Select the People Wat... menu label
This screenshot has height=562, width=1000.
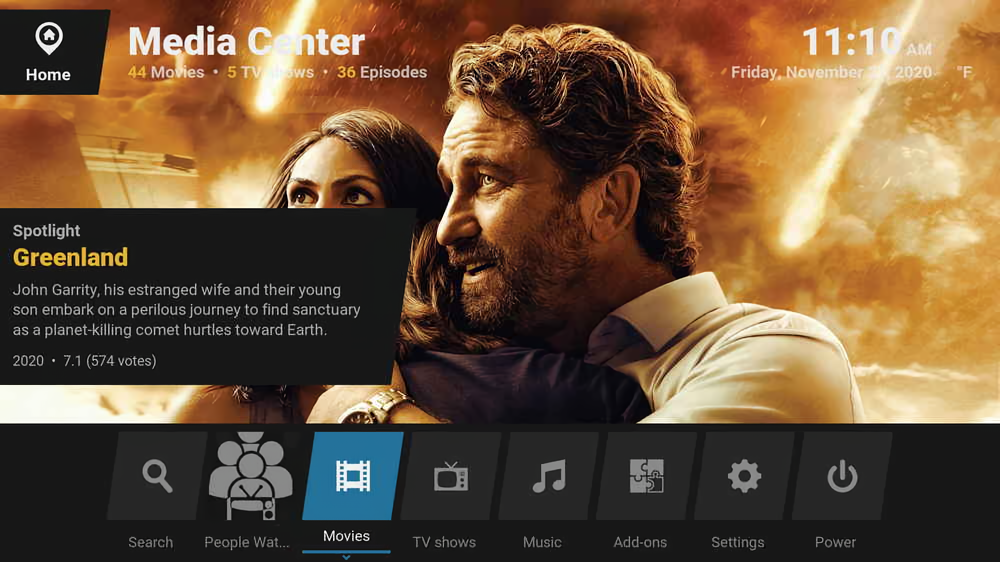click(247, 542)
